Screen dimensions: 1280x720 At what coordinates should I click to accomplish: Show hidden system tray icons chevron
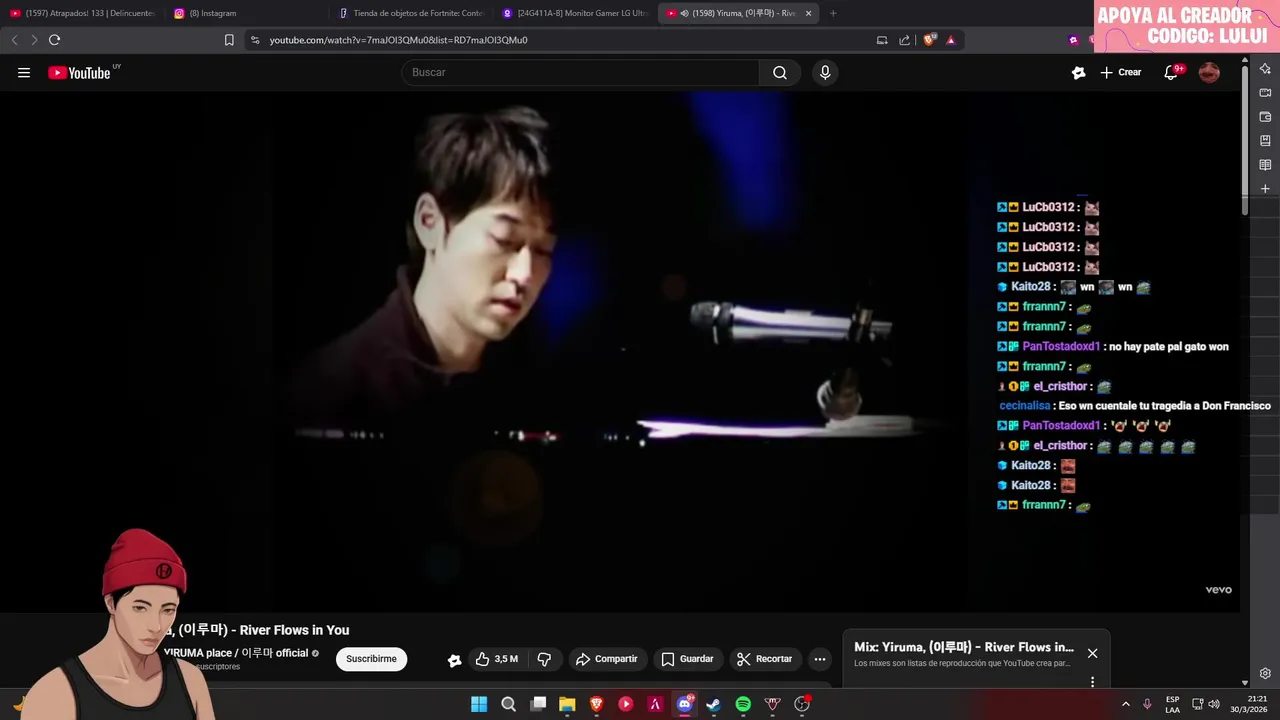point(1125,704)
